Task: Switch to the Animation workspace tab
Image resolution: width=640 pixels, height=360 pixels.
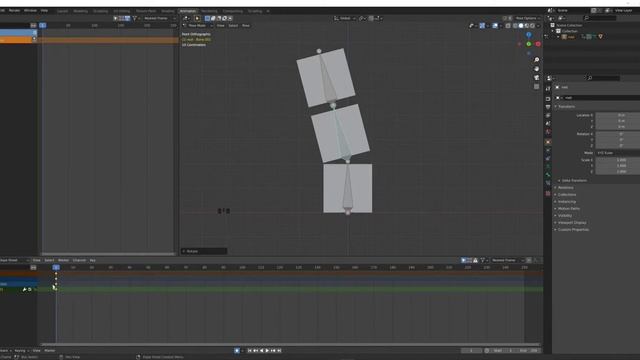Action: click(x=188, y=11)
